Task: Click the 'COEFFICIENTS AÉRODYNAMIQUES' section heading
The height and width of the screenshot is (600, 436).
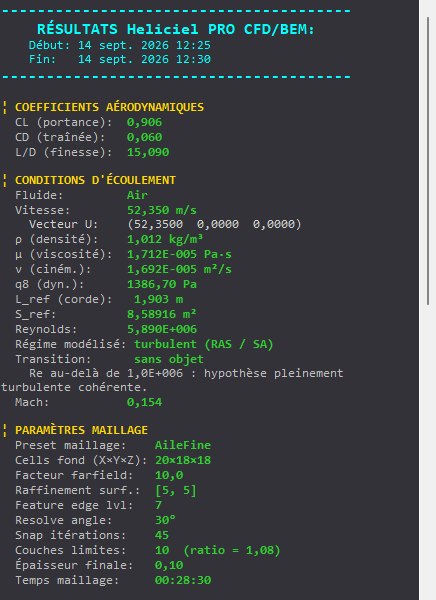Action: (x=109, y=107)
